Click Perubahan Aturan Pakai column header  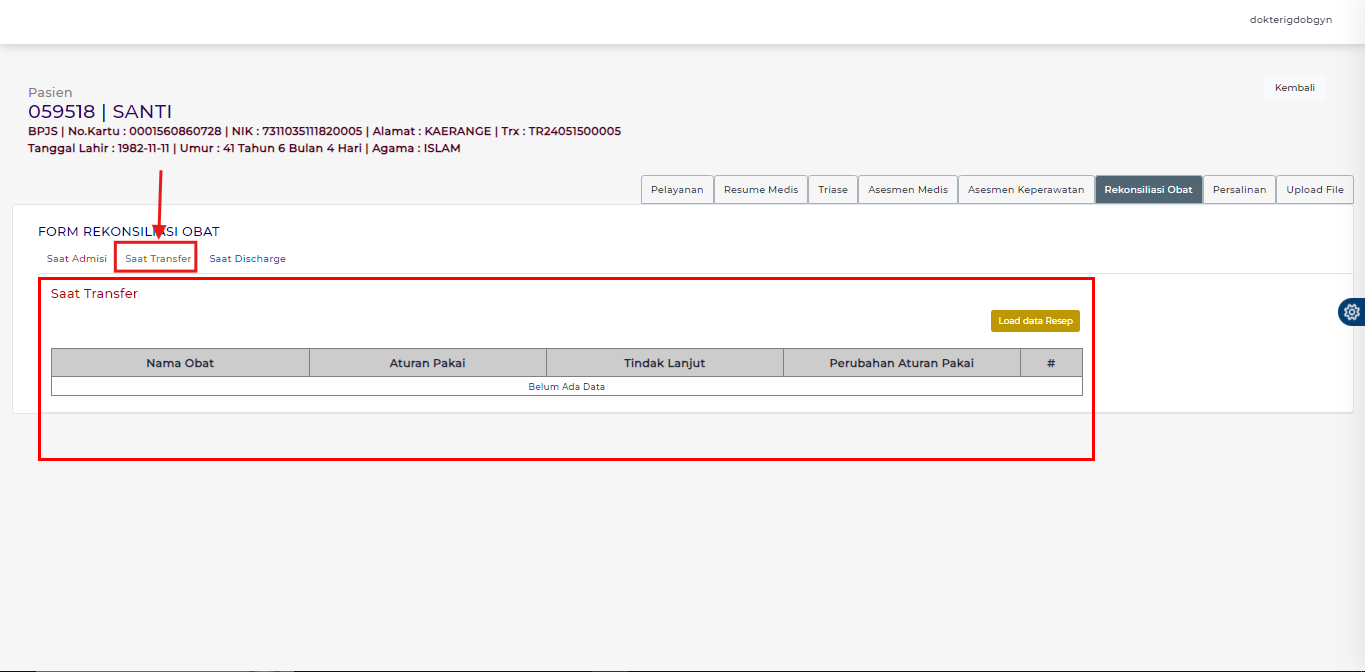tap(901, 363)
